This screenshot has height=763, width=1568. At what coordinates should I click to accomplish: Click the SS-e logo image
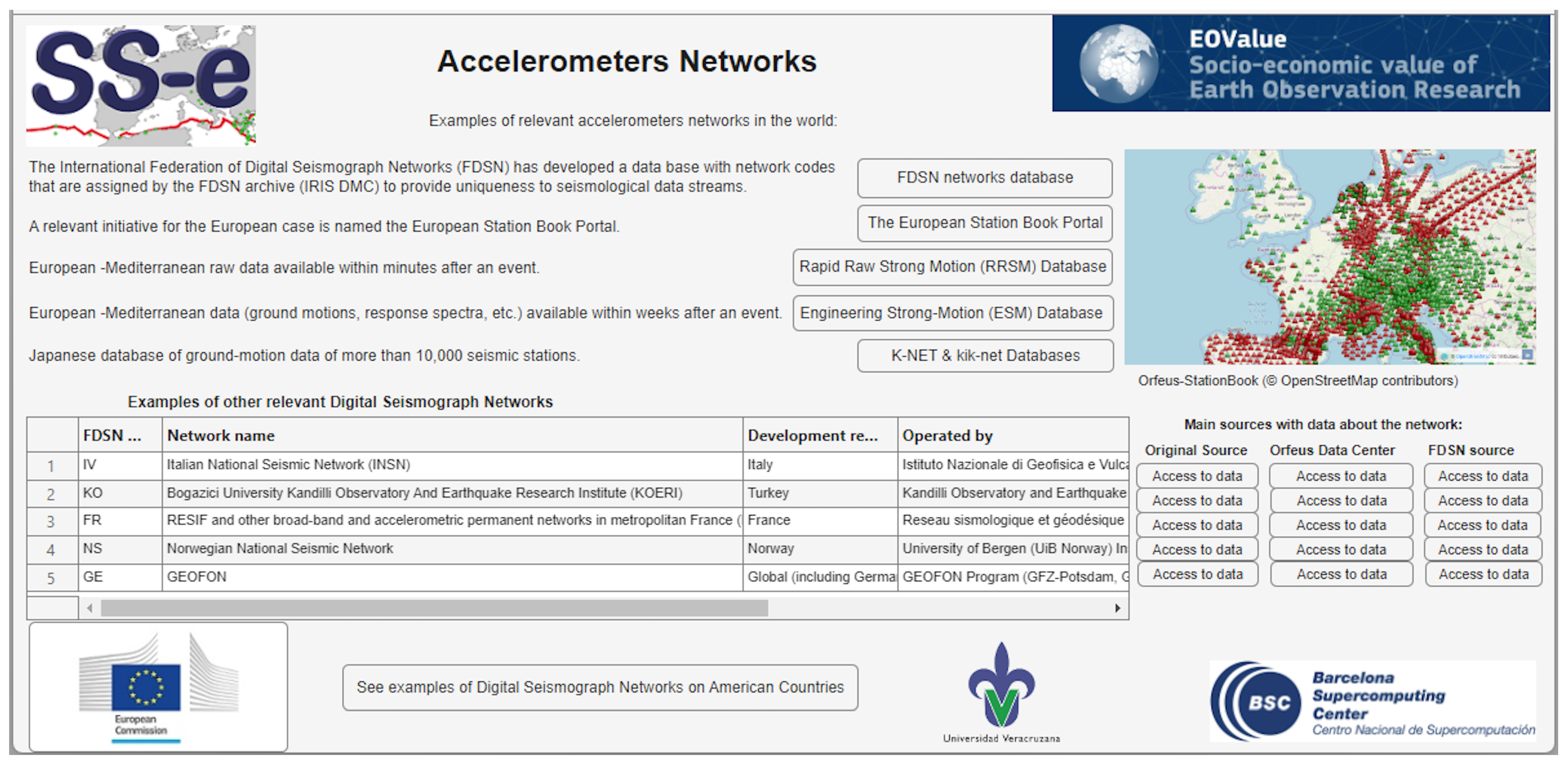click(x=141, y=85)
